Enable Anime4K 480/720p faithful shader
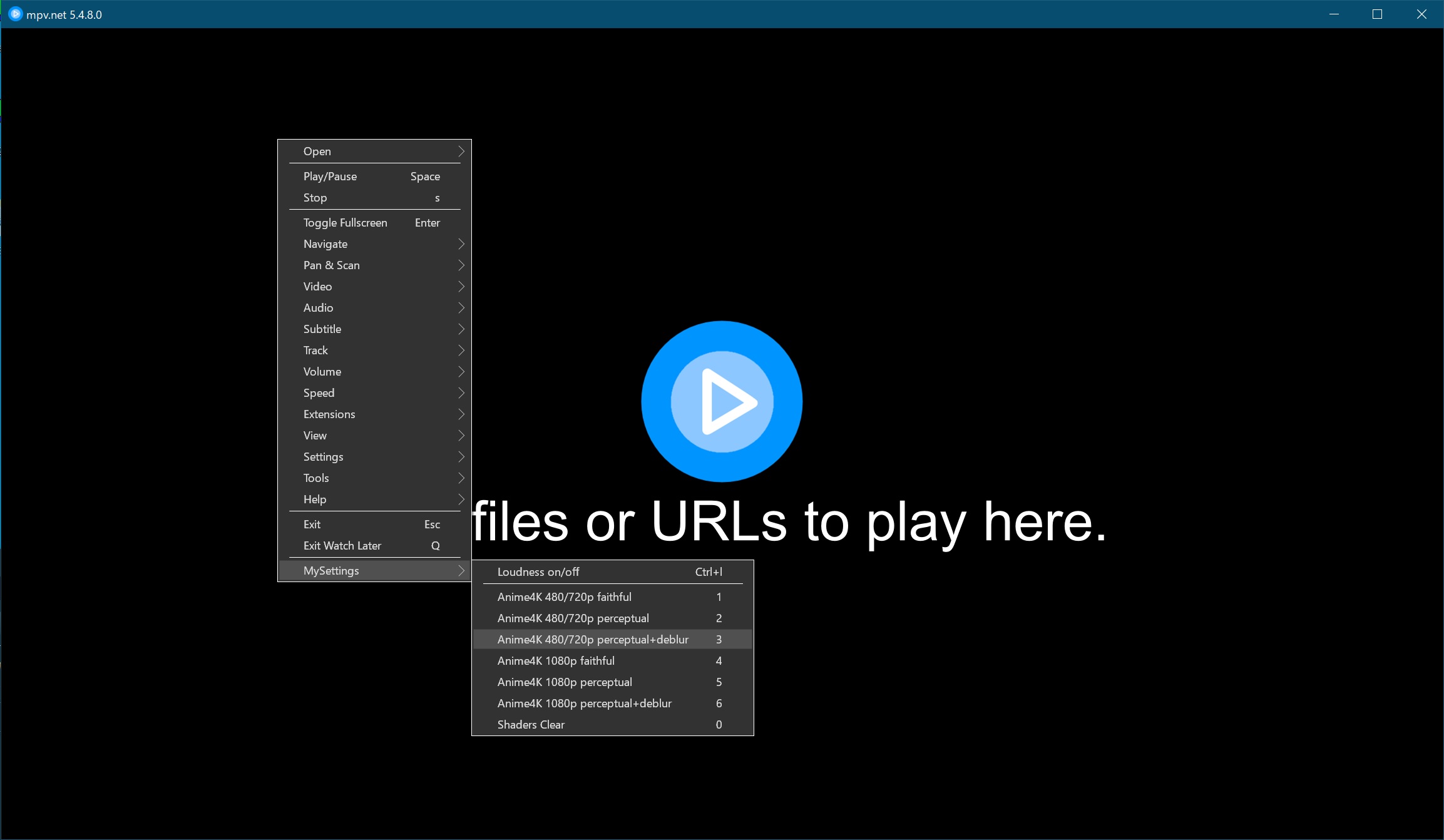This screenshot has width=1444, height=840. [x=565, y=597]
